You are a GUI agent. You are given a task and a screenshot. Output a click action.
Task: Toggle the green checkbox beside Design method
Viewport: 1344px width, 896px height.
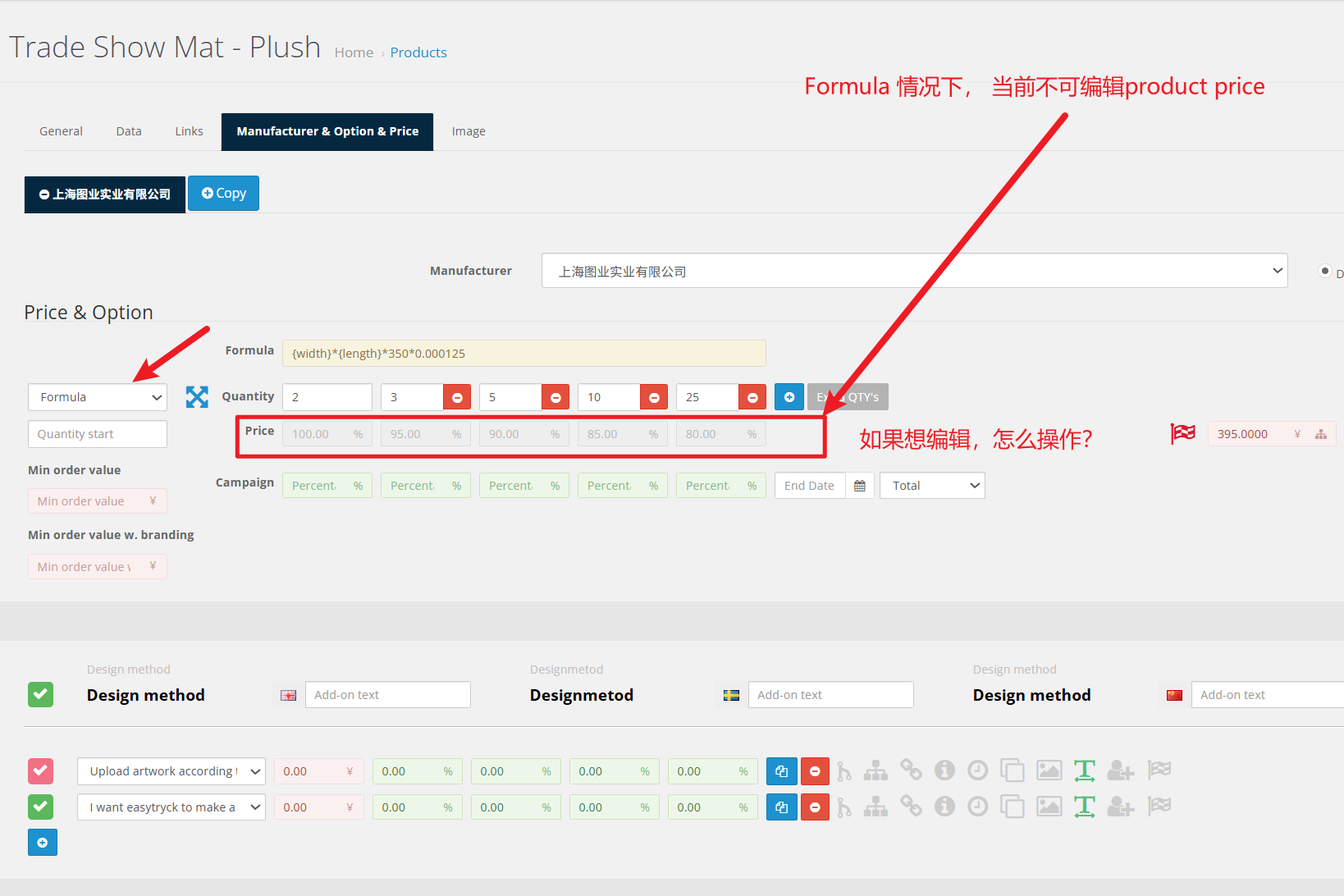(41, 695)
